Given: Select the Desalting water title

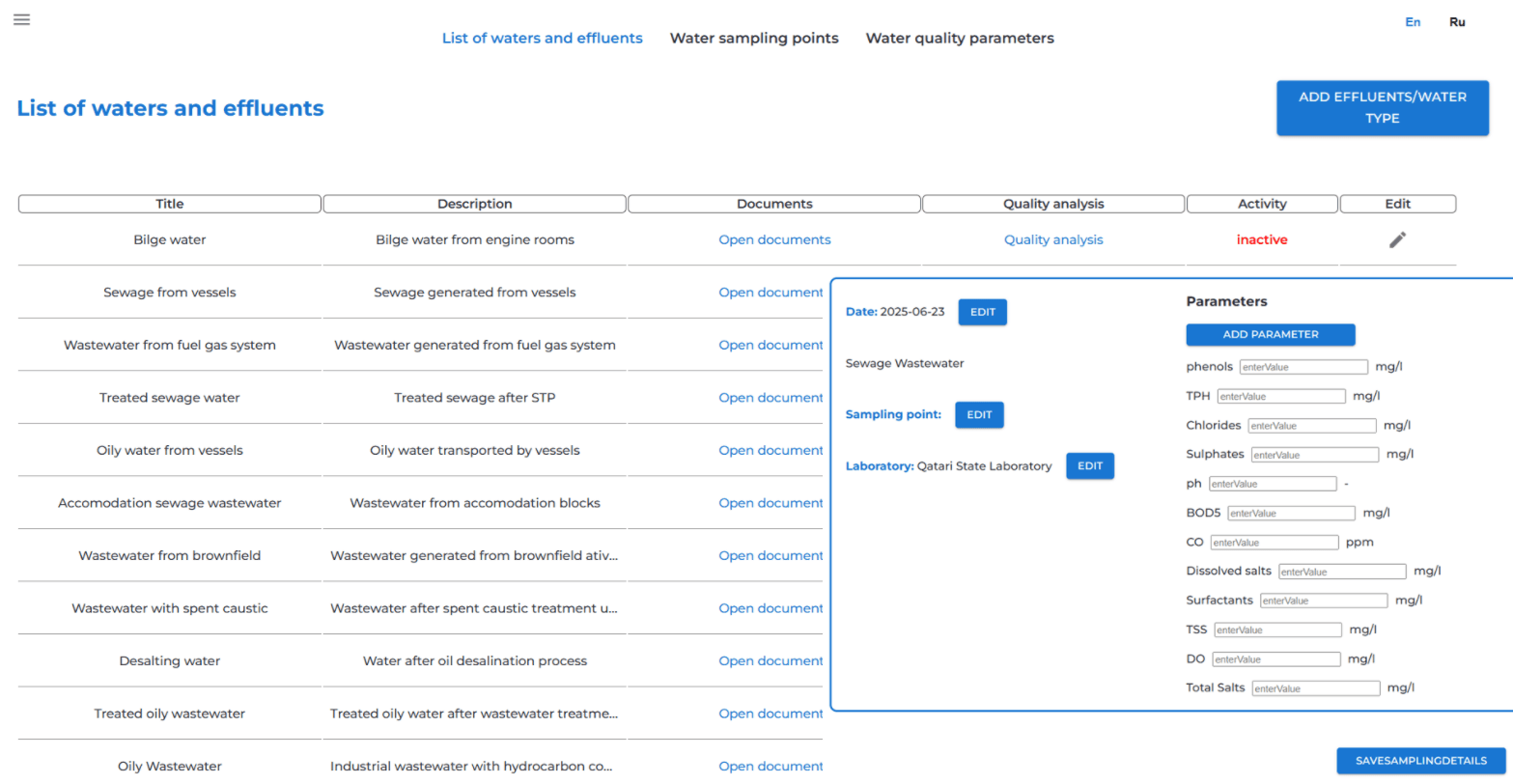Looking at the screenshot, I should click(170, 660).
